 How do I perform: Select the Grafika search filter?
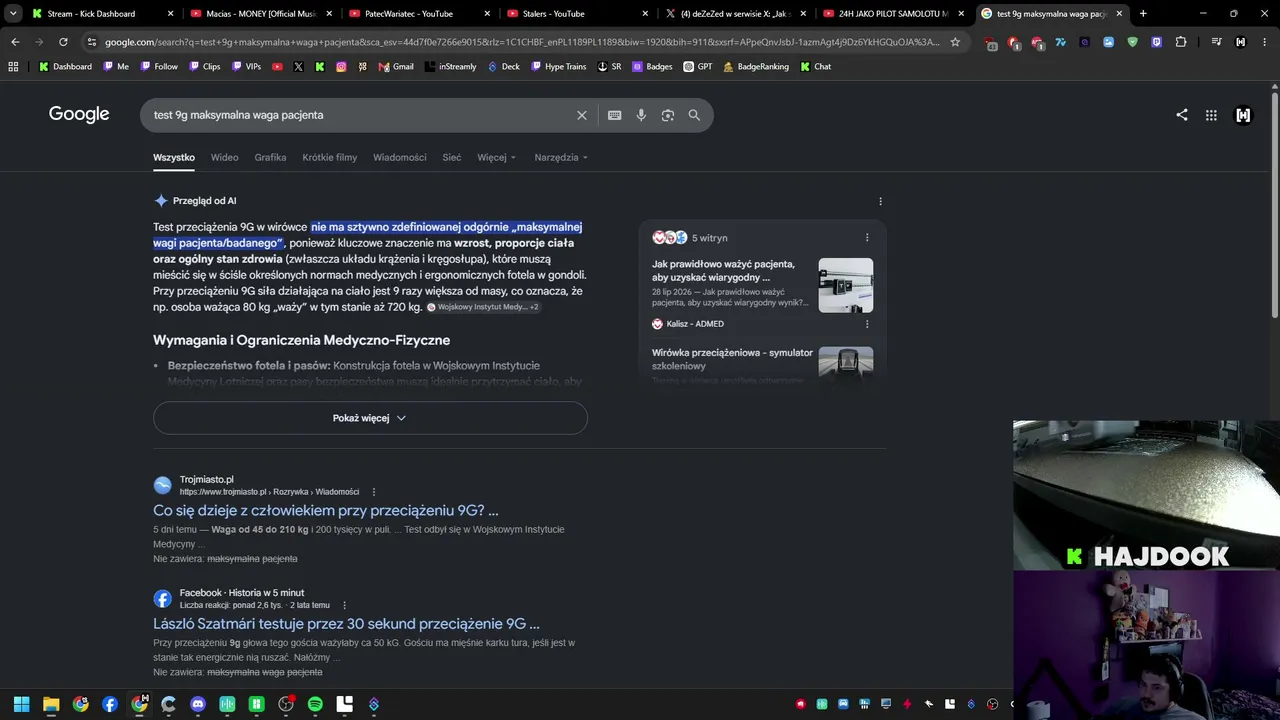tap(270, 157)
